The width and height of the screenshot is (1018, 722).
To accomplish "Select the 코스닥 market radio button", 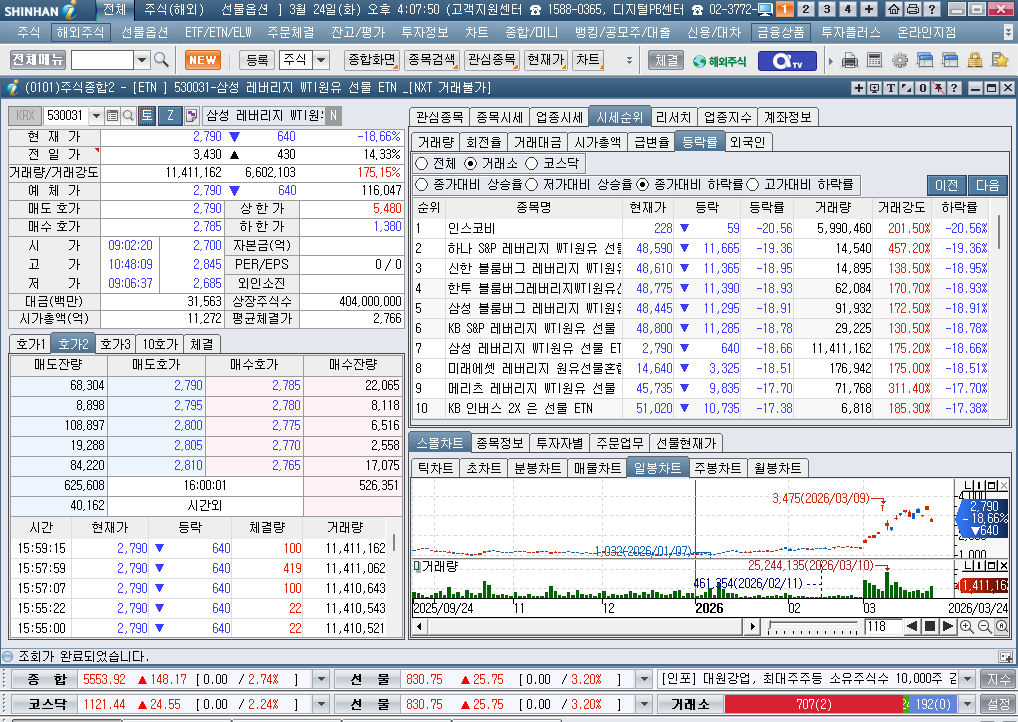I will (x=532, y=164).
